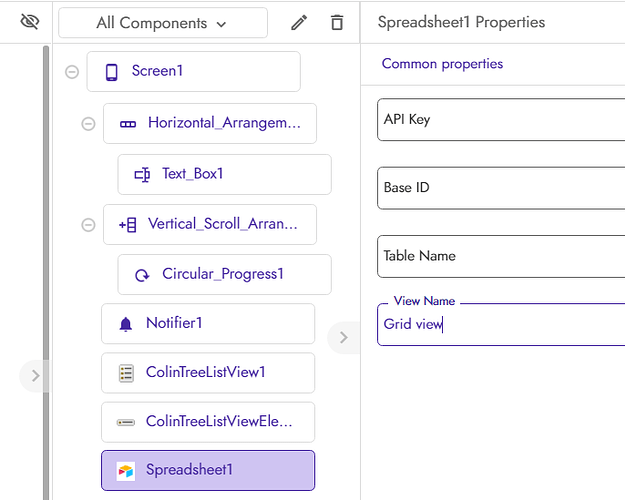Image resolution: width=625 pixels, height=500 pixels.
Task: Collapse the Vertical_Scroll_Arrangement tree node
Action: coord(88,225)
